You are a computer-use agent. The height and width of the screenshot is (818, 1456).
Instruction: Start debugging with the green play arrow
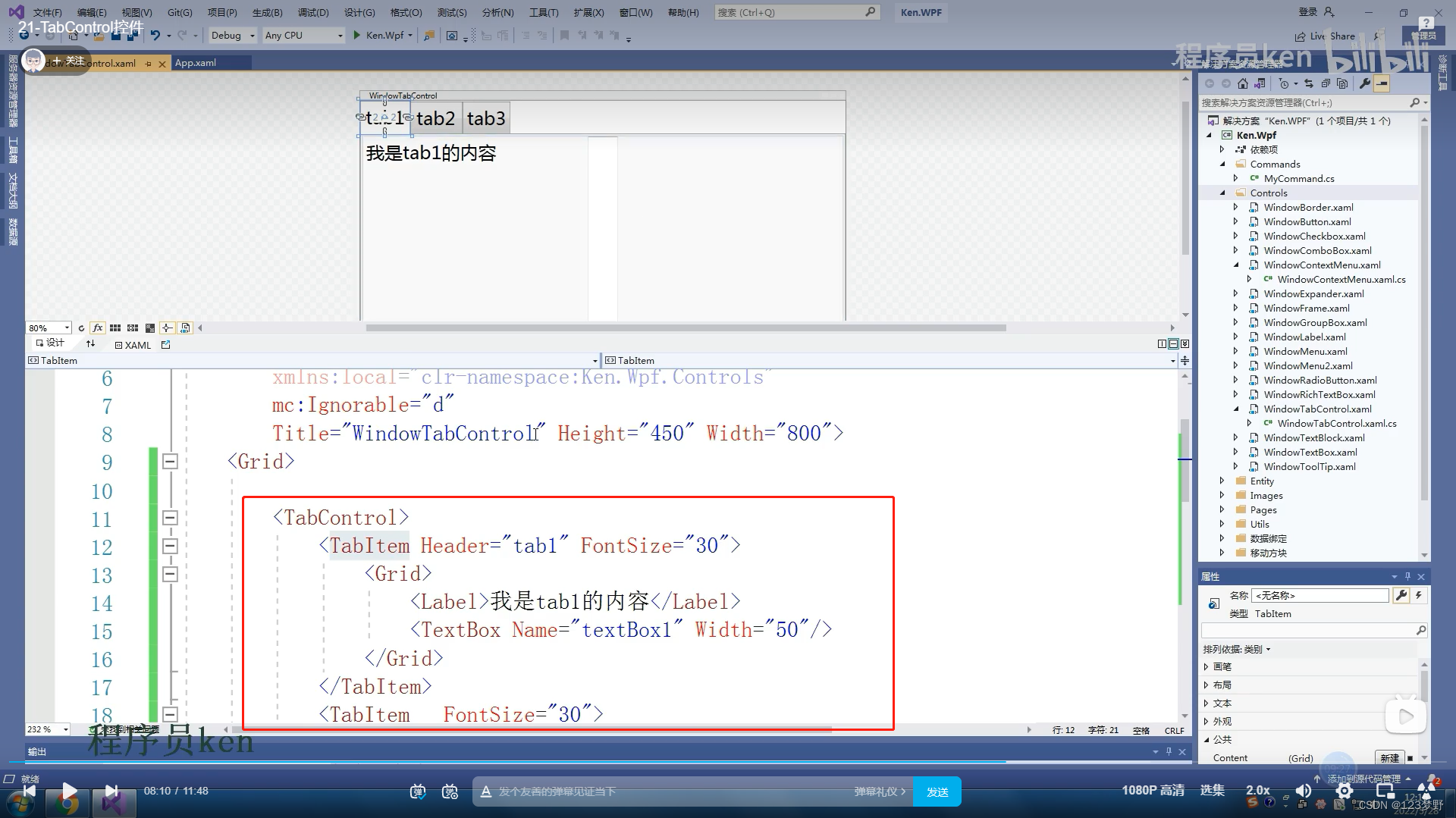(356, 35)
